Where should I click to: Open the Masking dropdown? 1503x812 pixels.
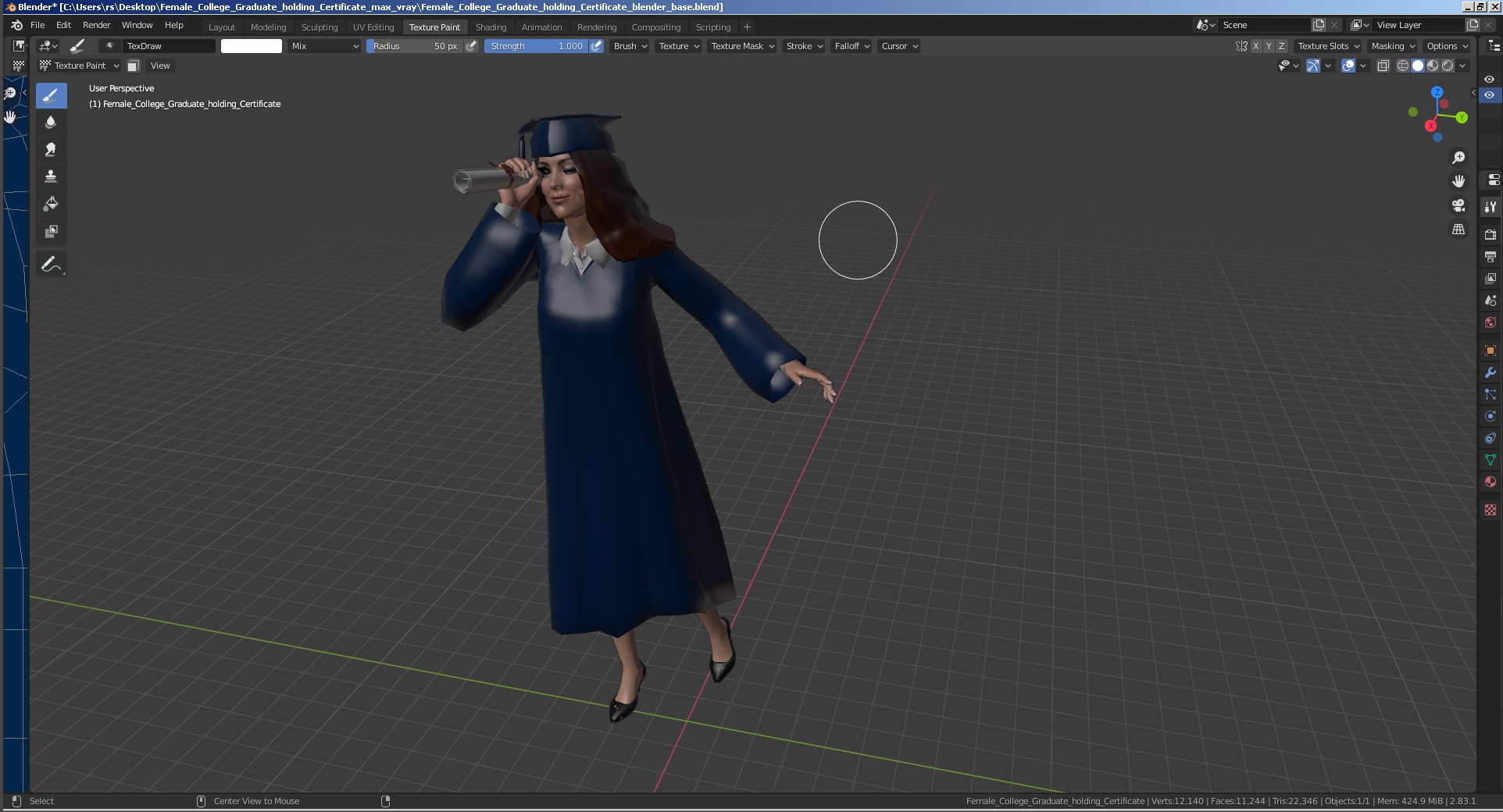coord(1393,46)
